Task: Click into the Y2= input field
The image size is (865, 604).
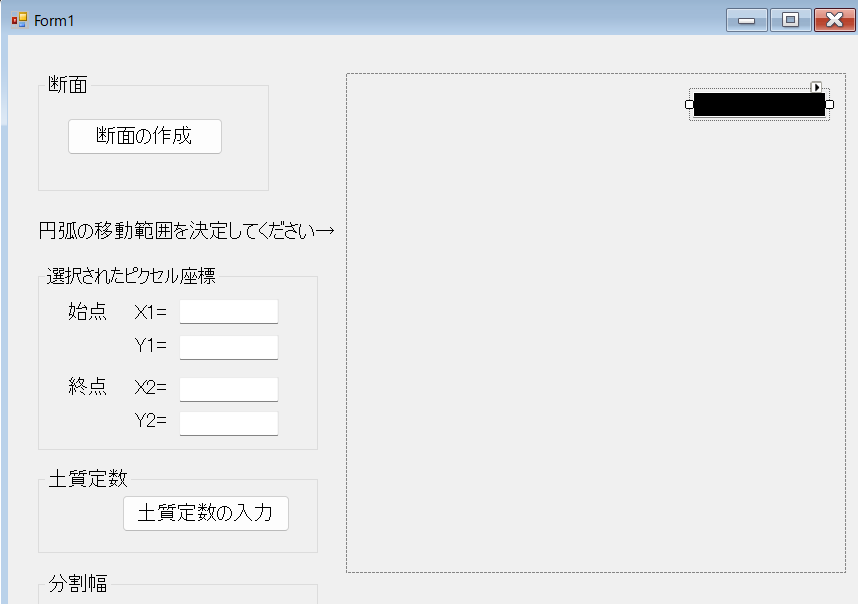Action: click(x=228, y=423)
